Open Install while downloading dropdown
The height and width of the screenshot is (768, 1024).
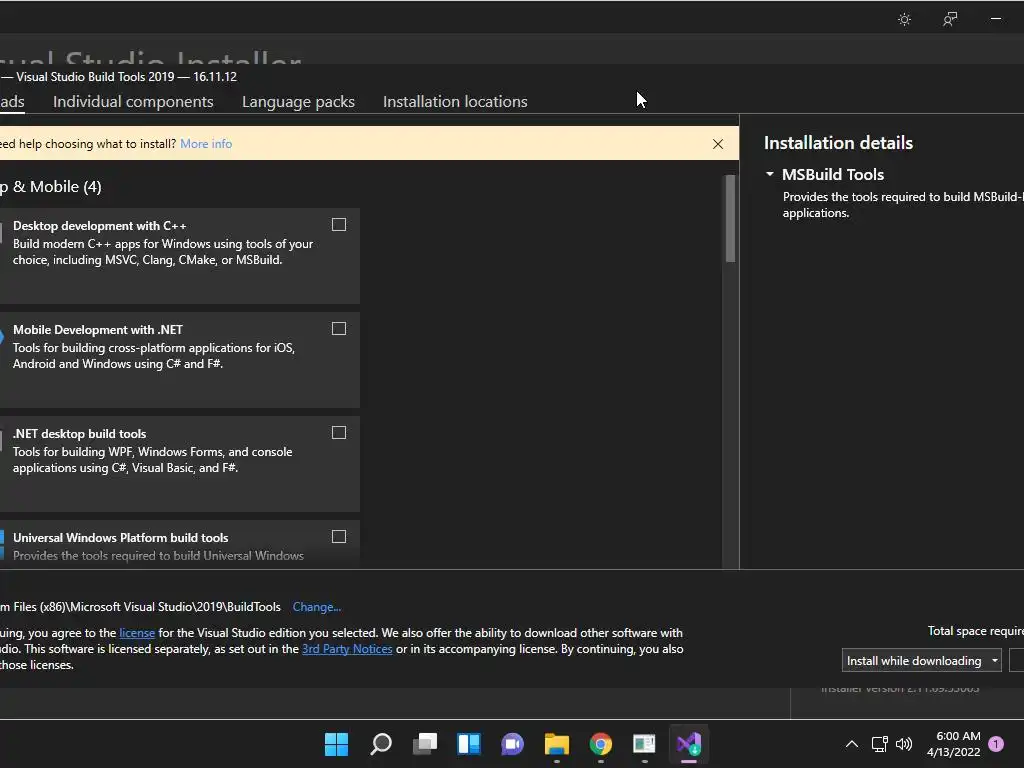(x=921, y=661)
